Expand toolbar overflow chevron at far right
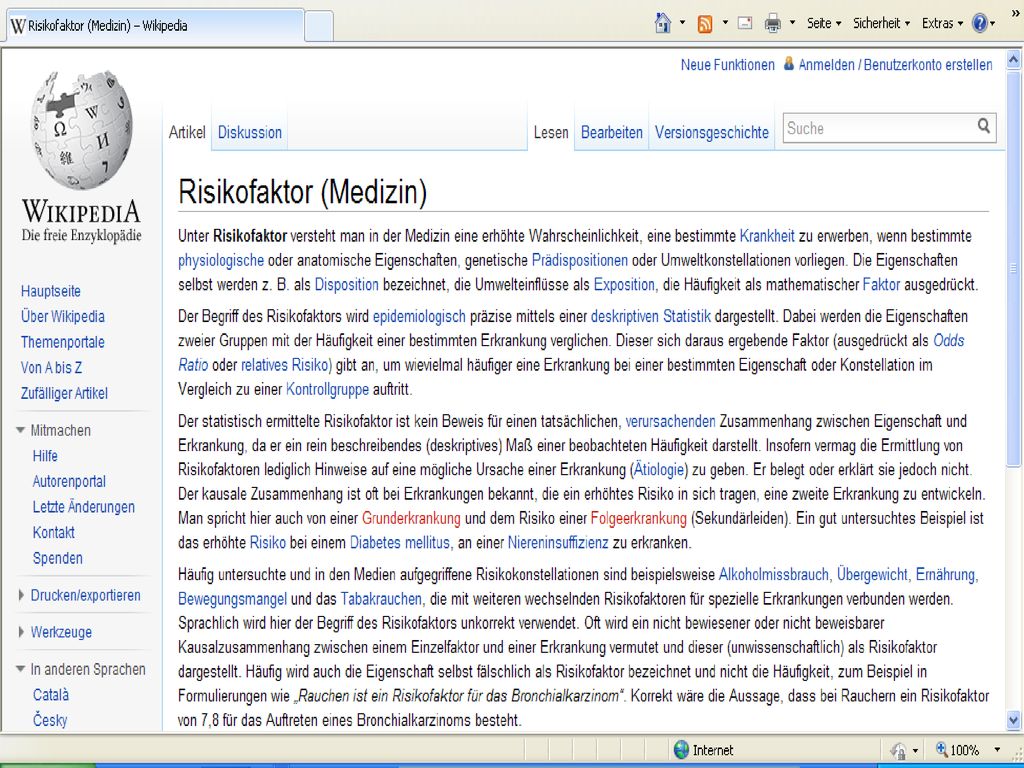This screenshot has width=1024, height=768. [1016, 13]
